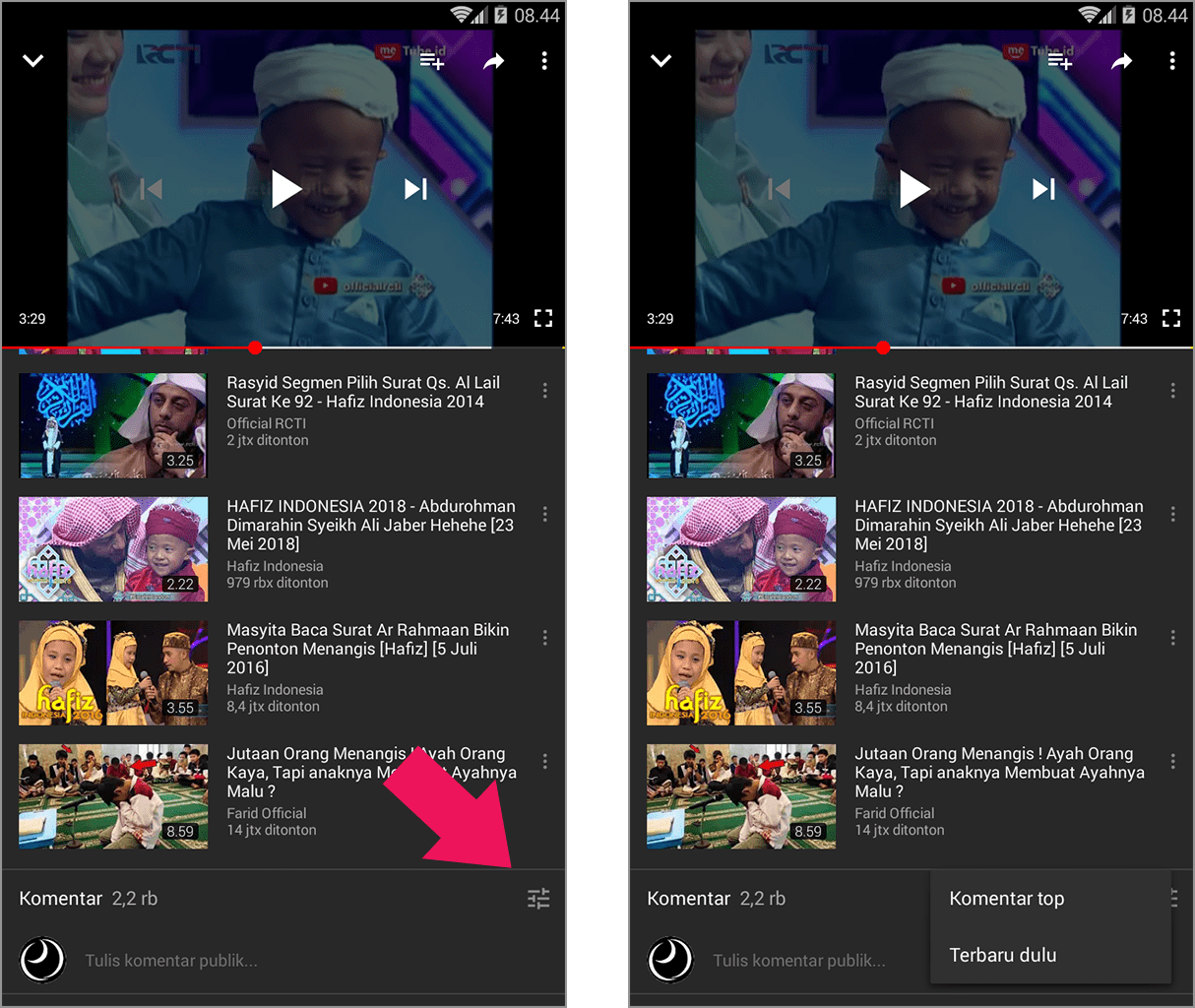
Task: Collapse the video player in the right screenshot
Action: (661, 61)
